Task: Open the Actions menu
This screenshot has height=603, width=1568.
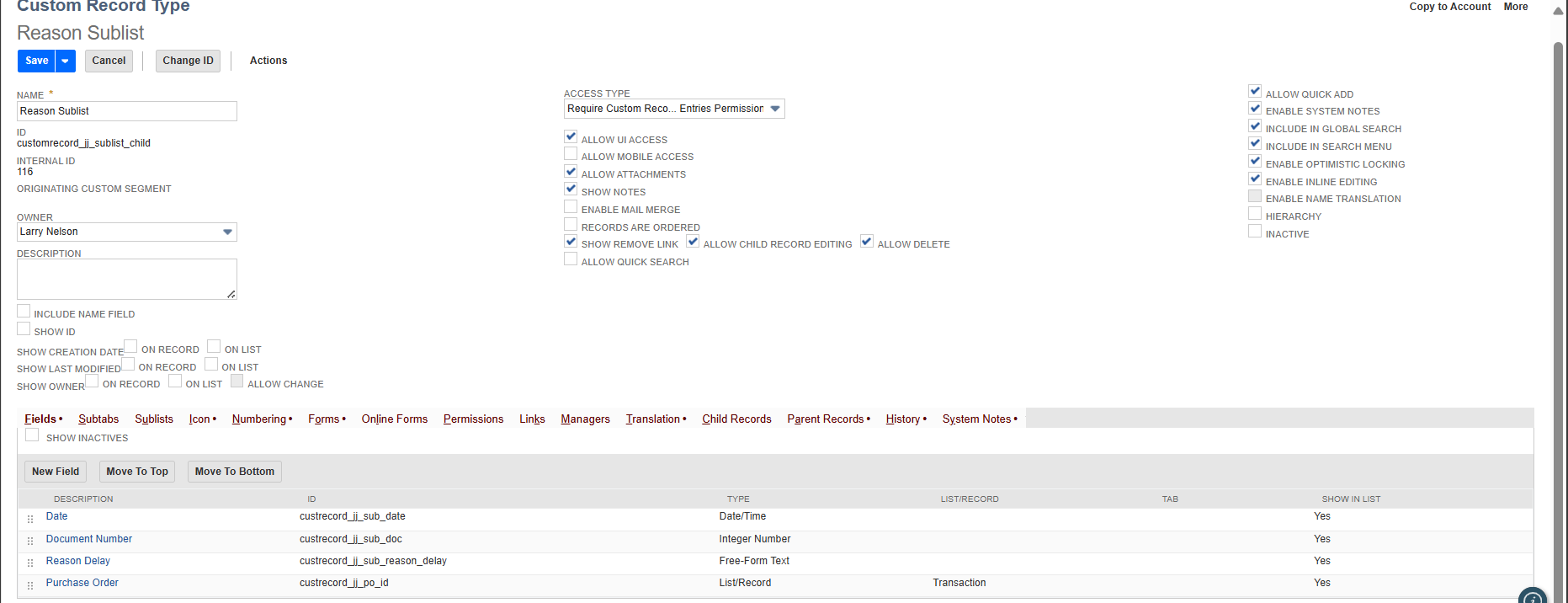Action: point(268,61)
